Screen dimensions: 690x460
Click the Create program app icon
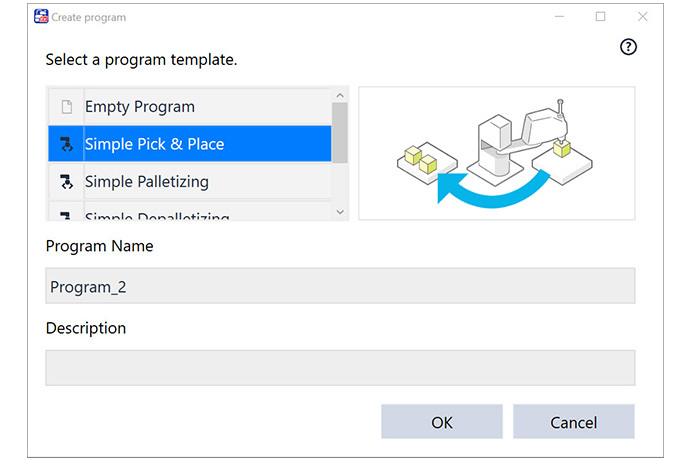tap(41, 17)
